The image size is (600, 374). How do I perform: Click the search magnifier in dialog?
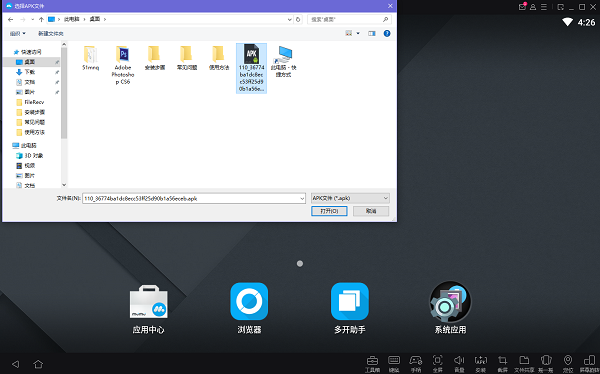click(x=385, y=19)
